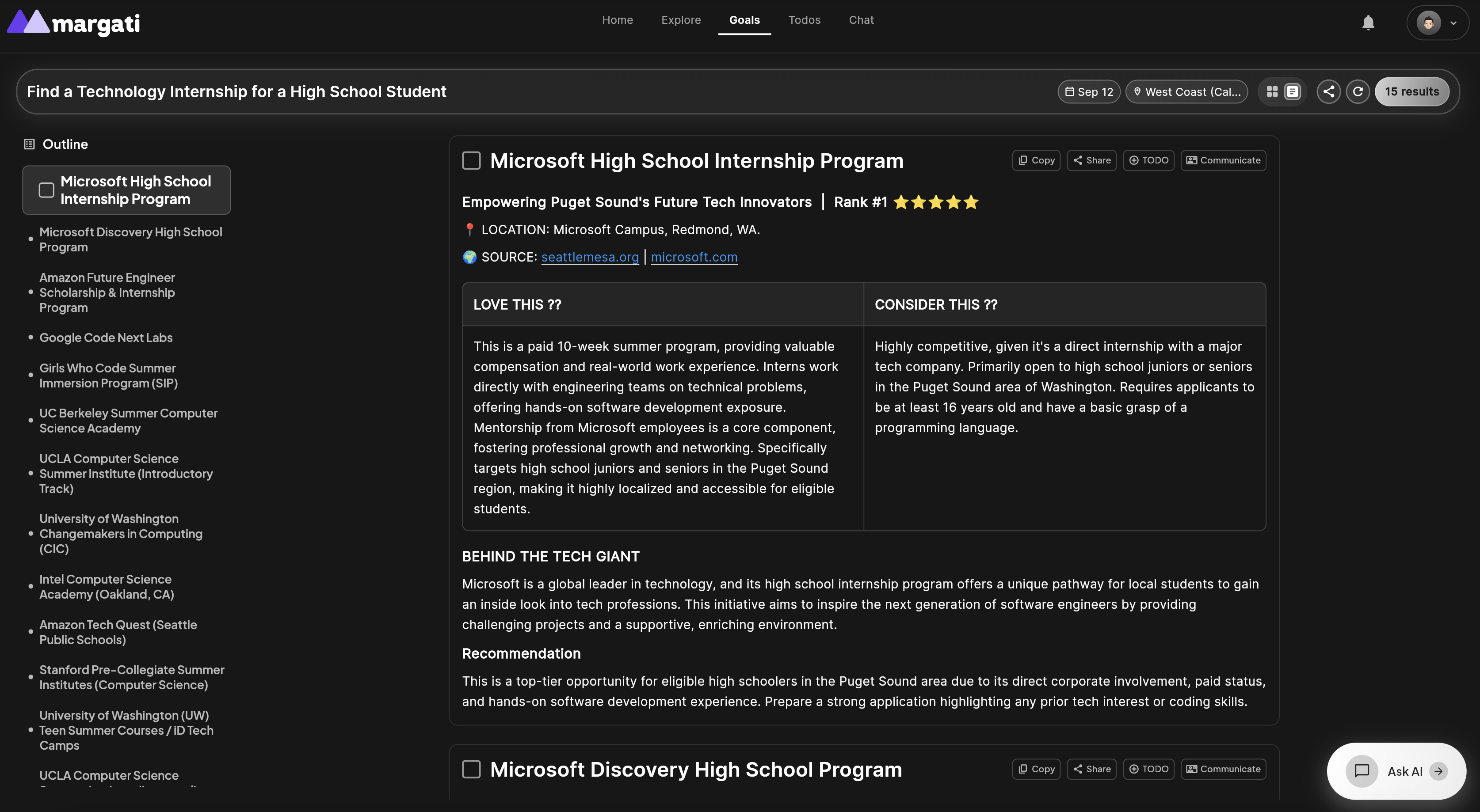1480x812 pixels.
Task: Switch to list view layout
Action: point(1292,92)
